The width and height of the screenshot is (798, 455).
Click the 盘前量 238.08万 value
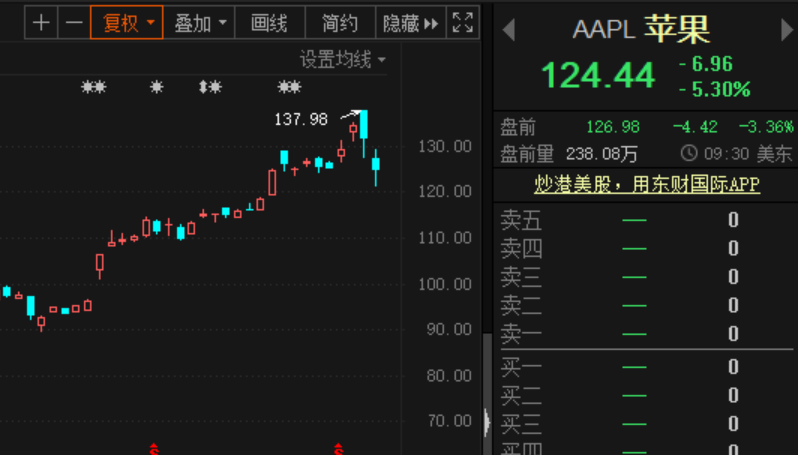[602, 154]
